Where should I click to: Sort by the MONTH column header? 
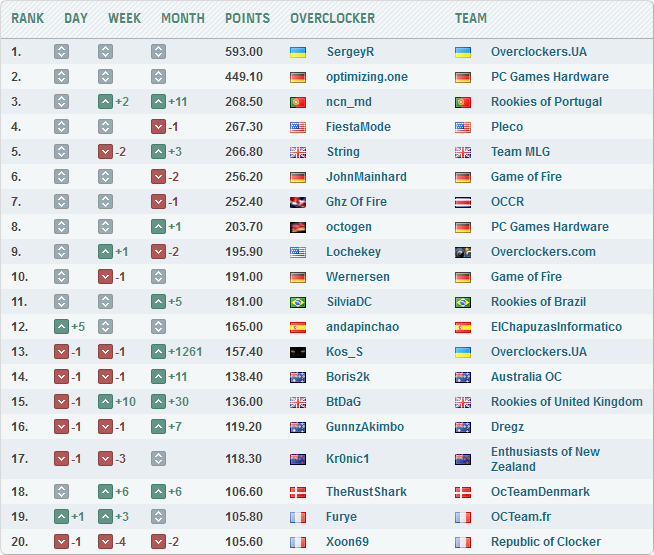tap(183, 18)
